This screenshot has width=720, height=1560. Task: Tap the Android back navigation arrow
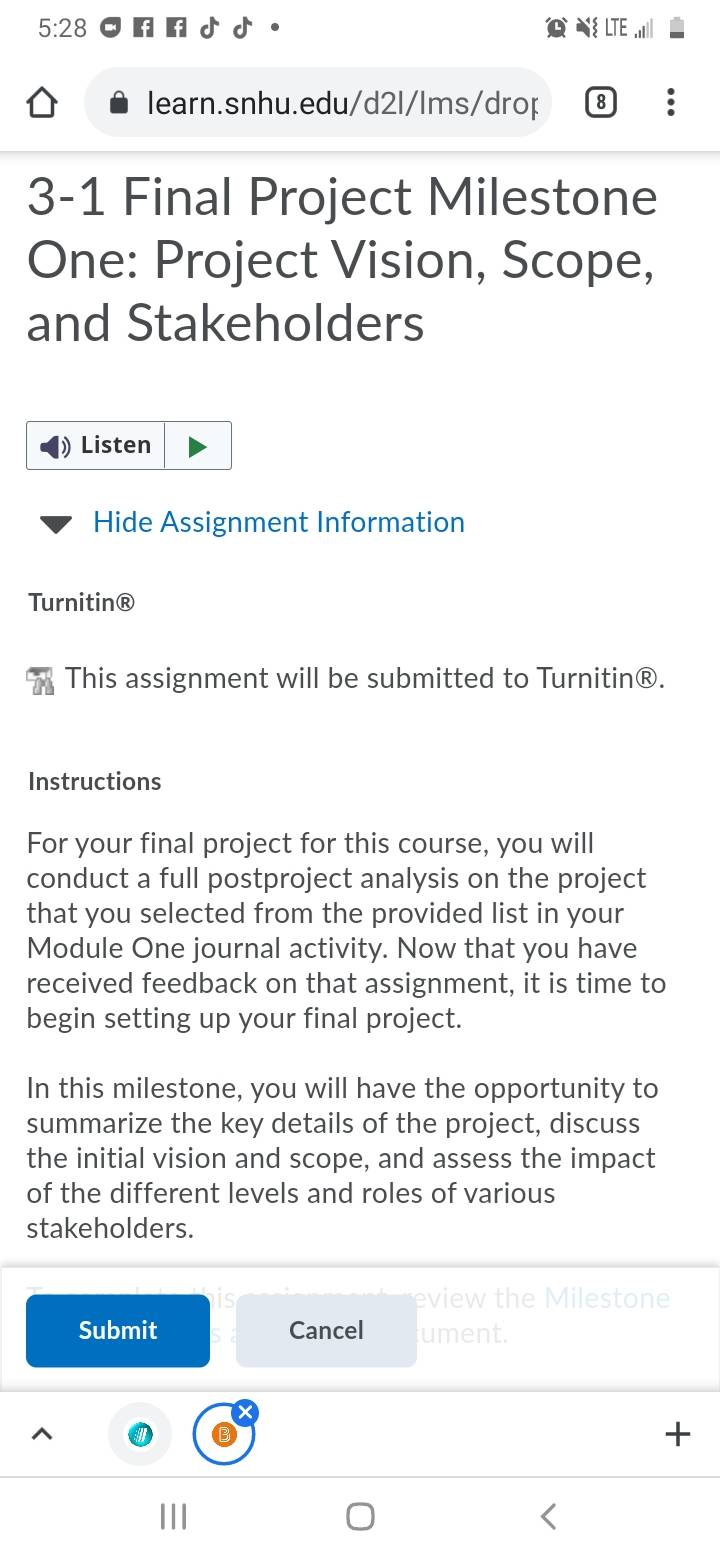click(548, 1517)
